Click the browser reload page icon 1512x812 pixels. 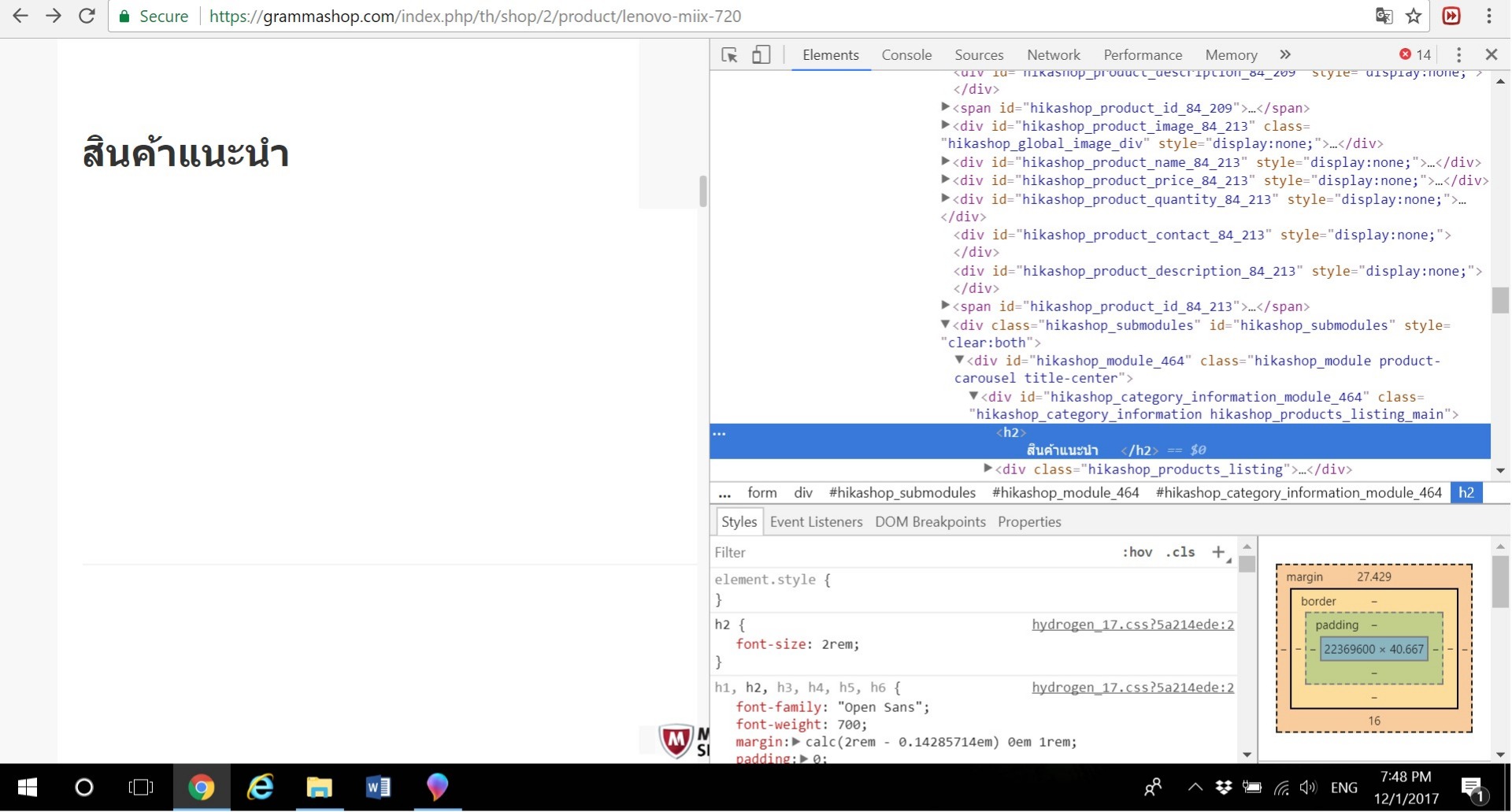tap(87, 16)
